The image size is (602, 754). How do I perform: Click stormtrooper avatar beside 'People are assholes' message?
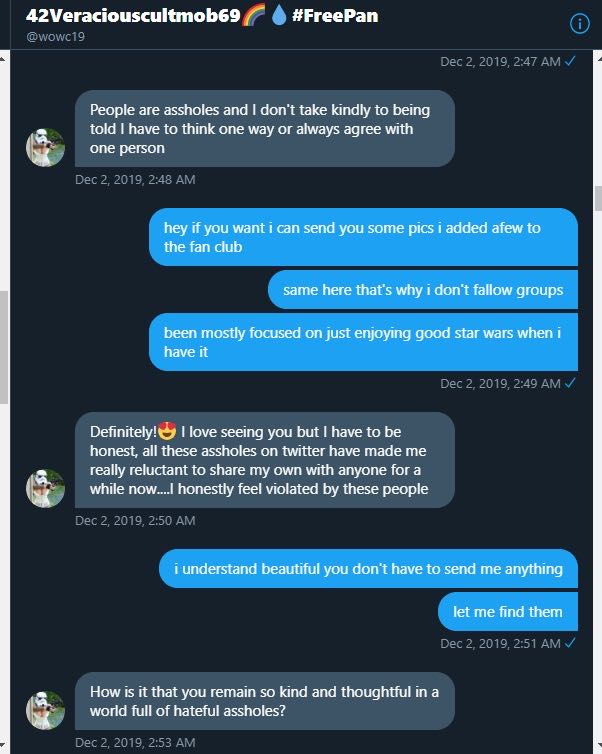45,147
